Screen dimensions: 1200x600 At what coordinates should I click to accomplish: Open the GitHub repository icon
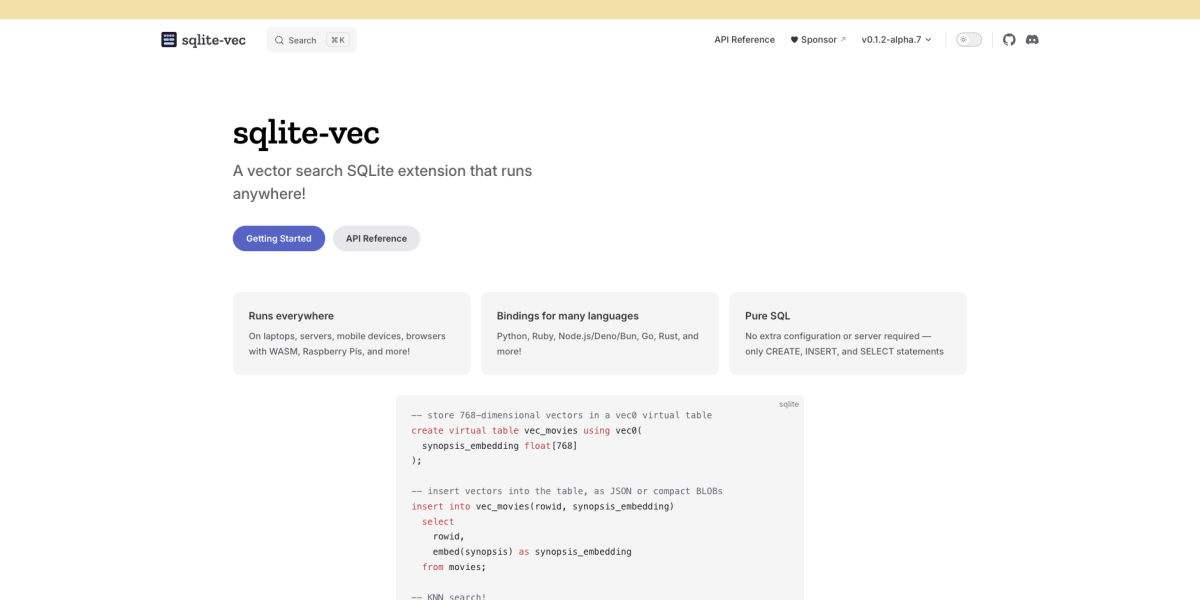(x=1009, y=39)
